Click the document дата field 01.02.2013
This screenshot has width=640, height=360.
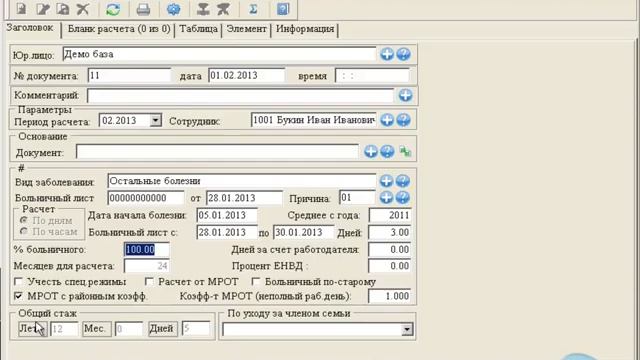[247, 76]
